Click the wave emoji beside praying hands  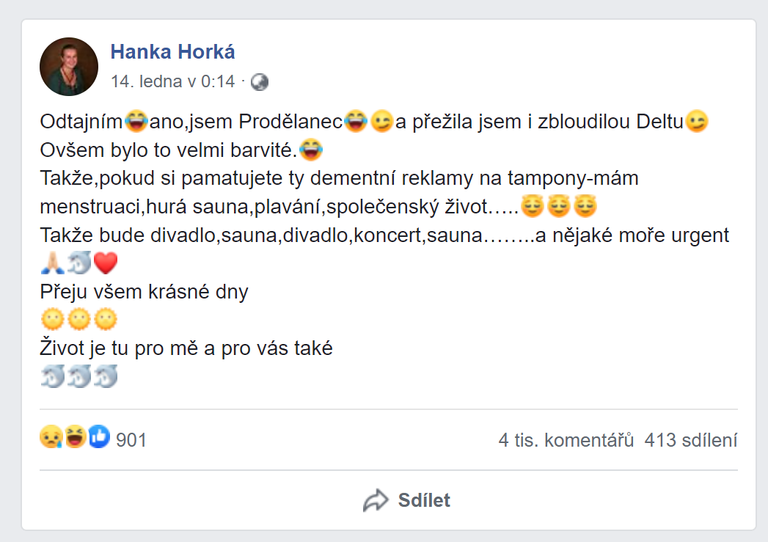pyautogui.click(x=79, y=264)
